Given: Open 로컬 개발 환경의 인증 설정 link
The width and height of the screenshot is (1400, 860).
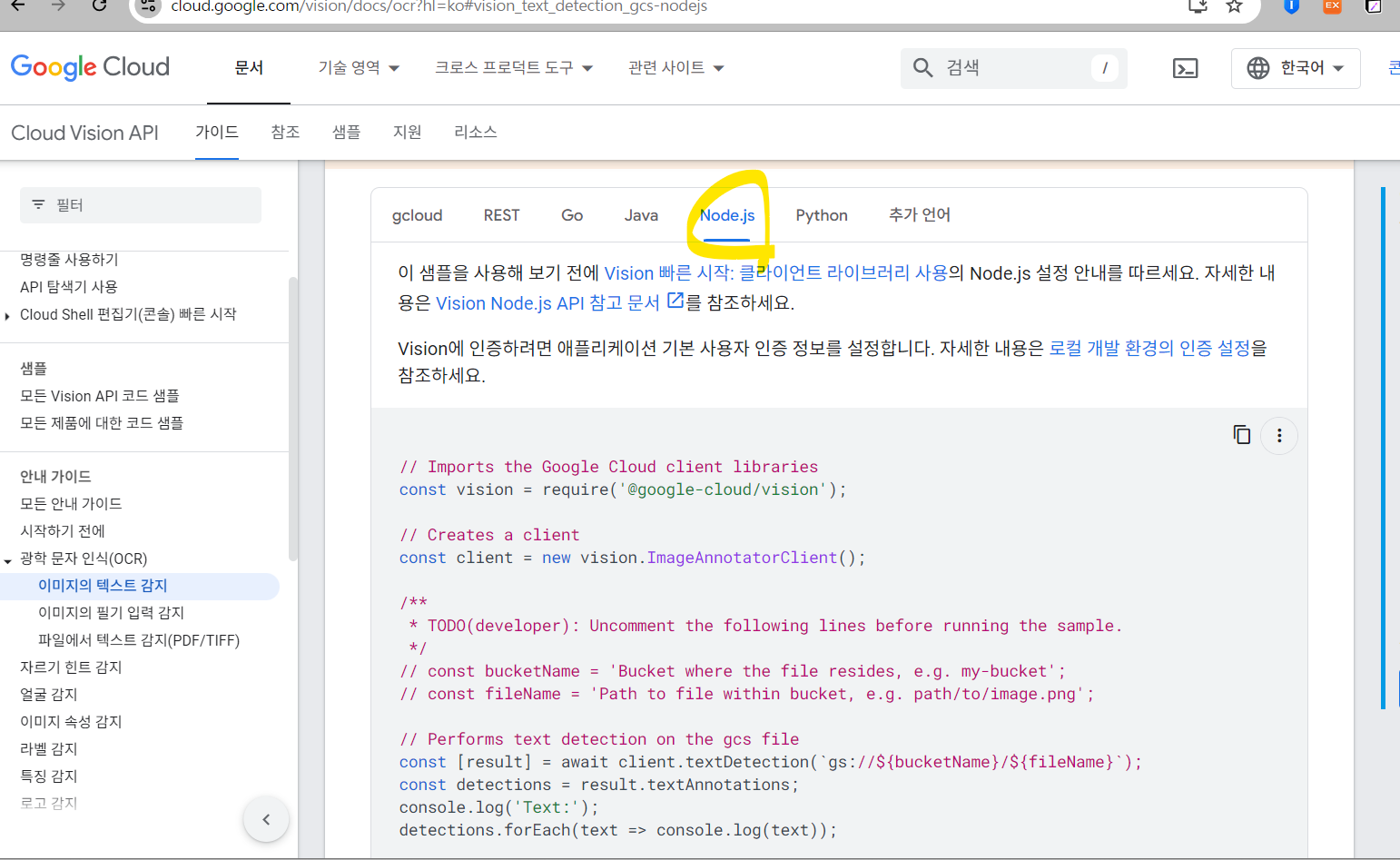Looking at the screenshot, I should coord(1150,349).
